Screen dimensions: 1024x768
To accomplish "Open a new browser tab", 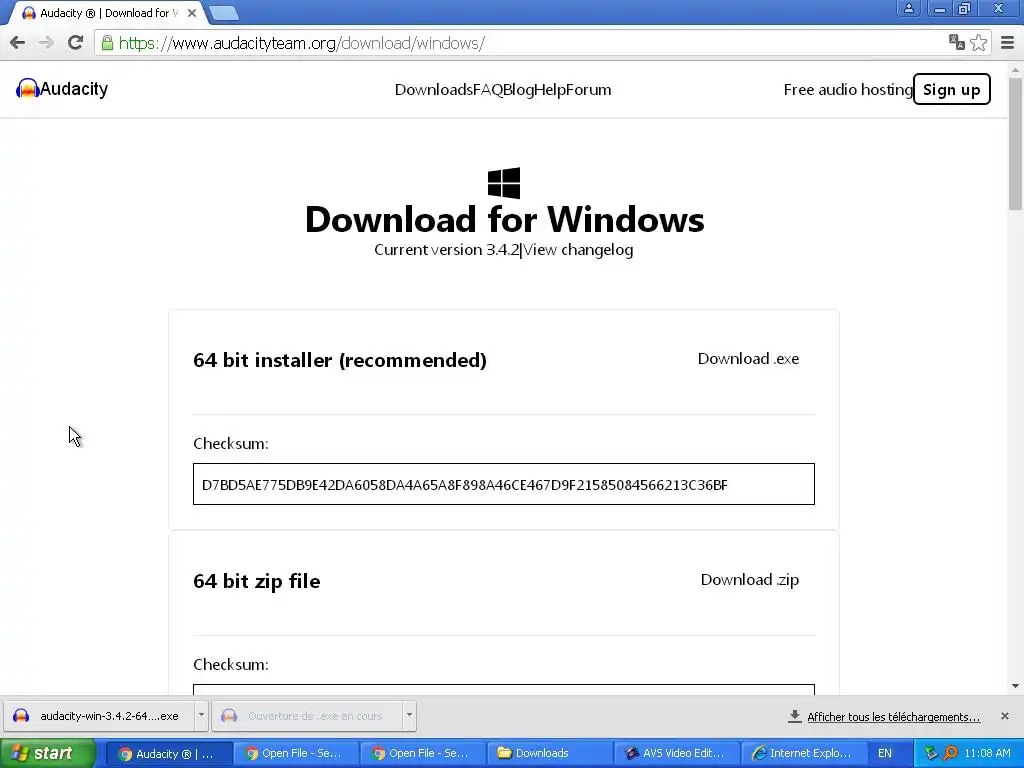I will pos(224,13).
